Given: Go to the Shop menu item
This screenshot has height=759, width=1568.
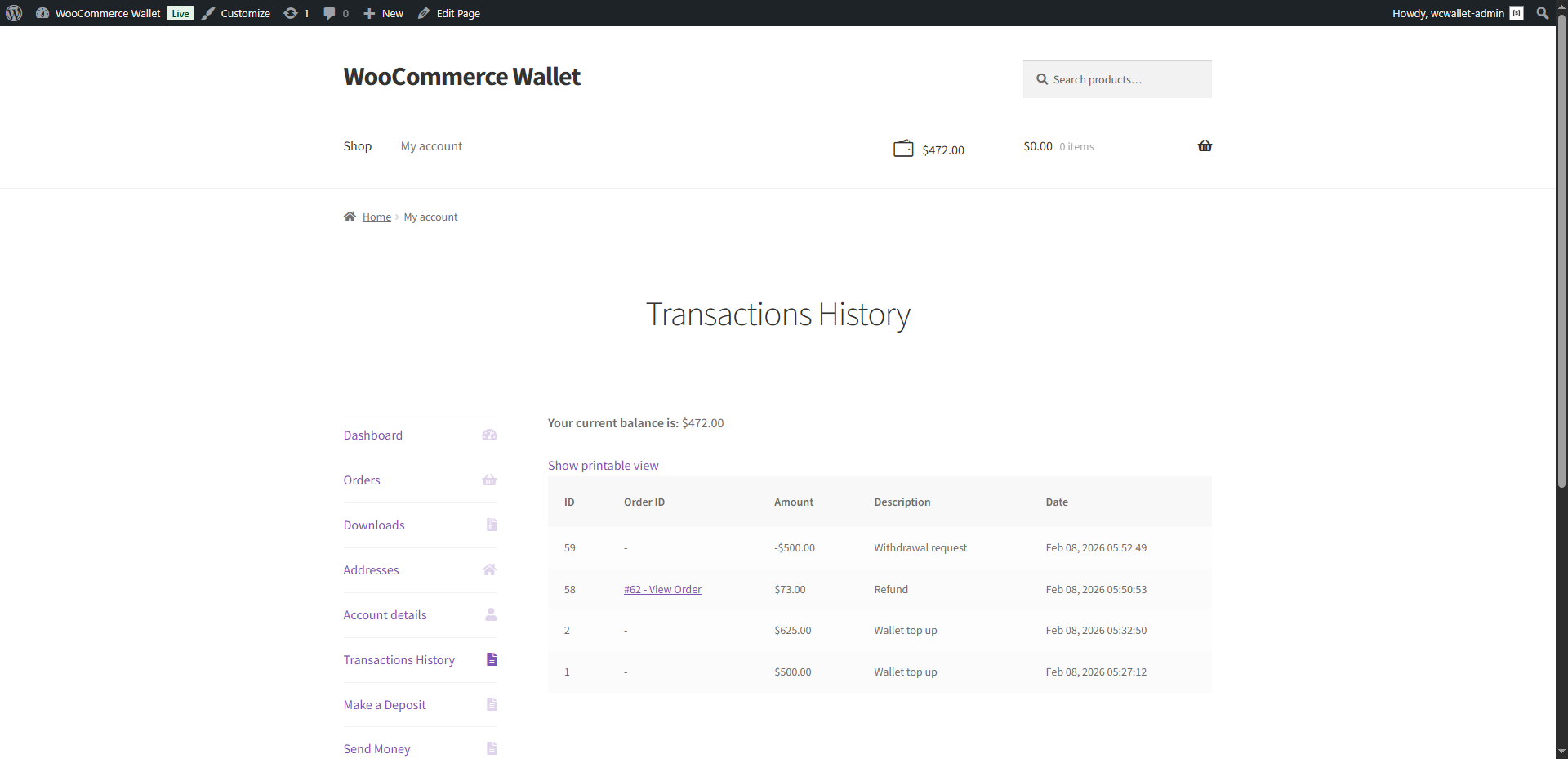Looking at the screenshot, I should 357,146.
